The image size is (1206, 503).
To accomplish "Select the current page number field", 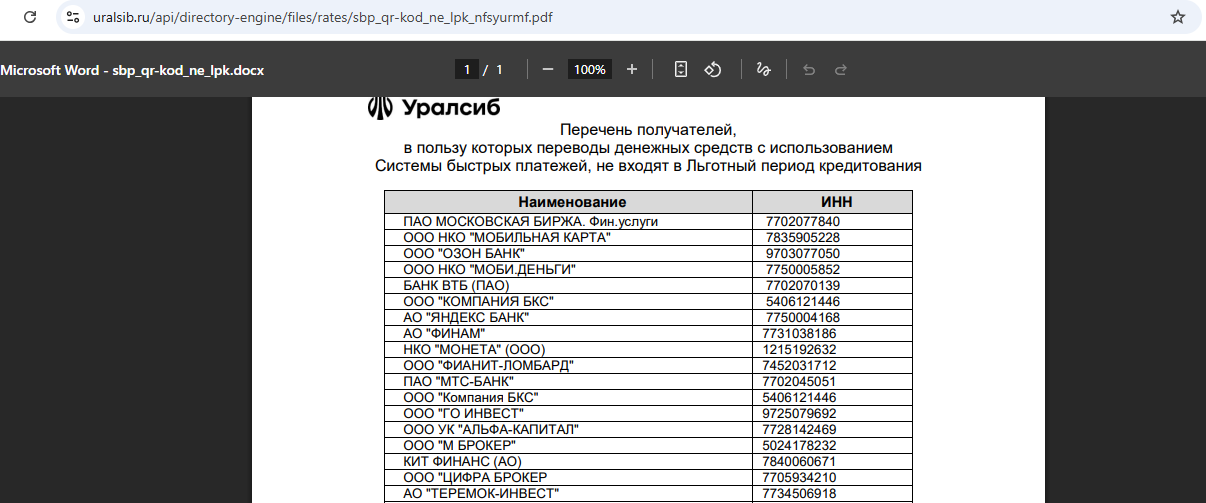I will coord(465,70).
